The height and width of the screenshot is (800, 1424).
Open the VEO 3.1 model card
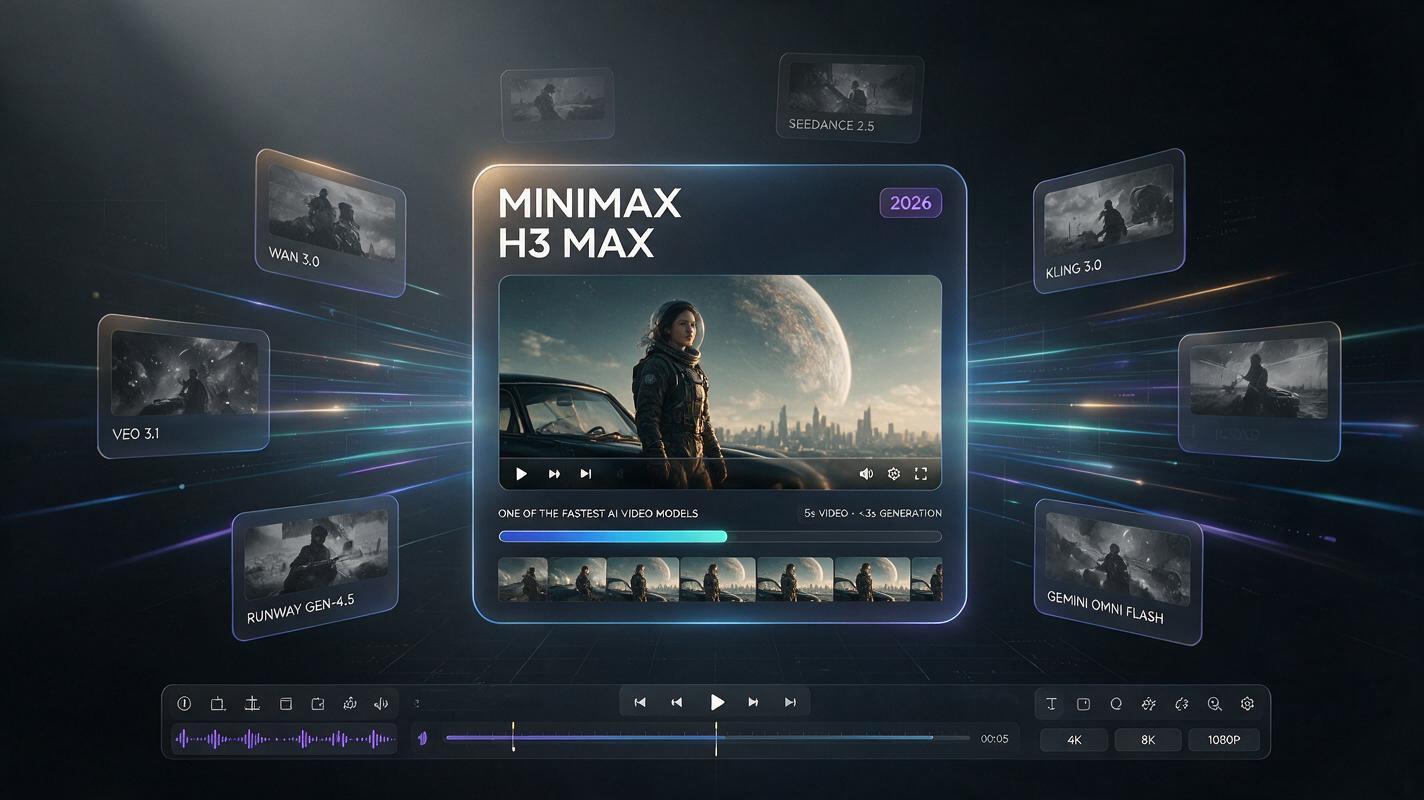(183, 387)
